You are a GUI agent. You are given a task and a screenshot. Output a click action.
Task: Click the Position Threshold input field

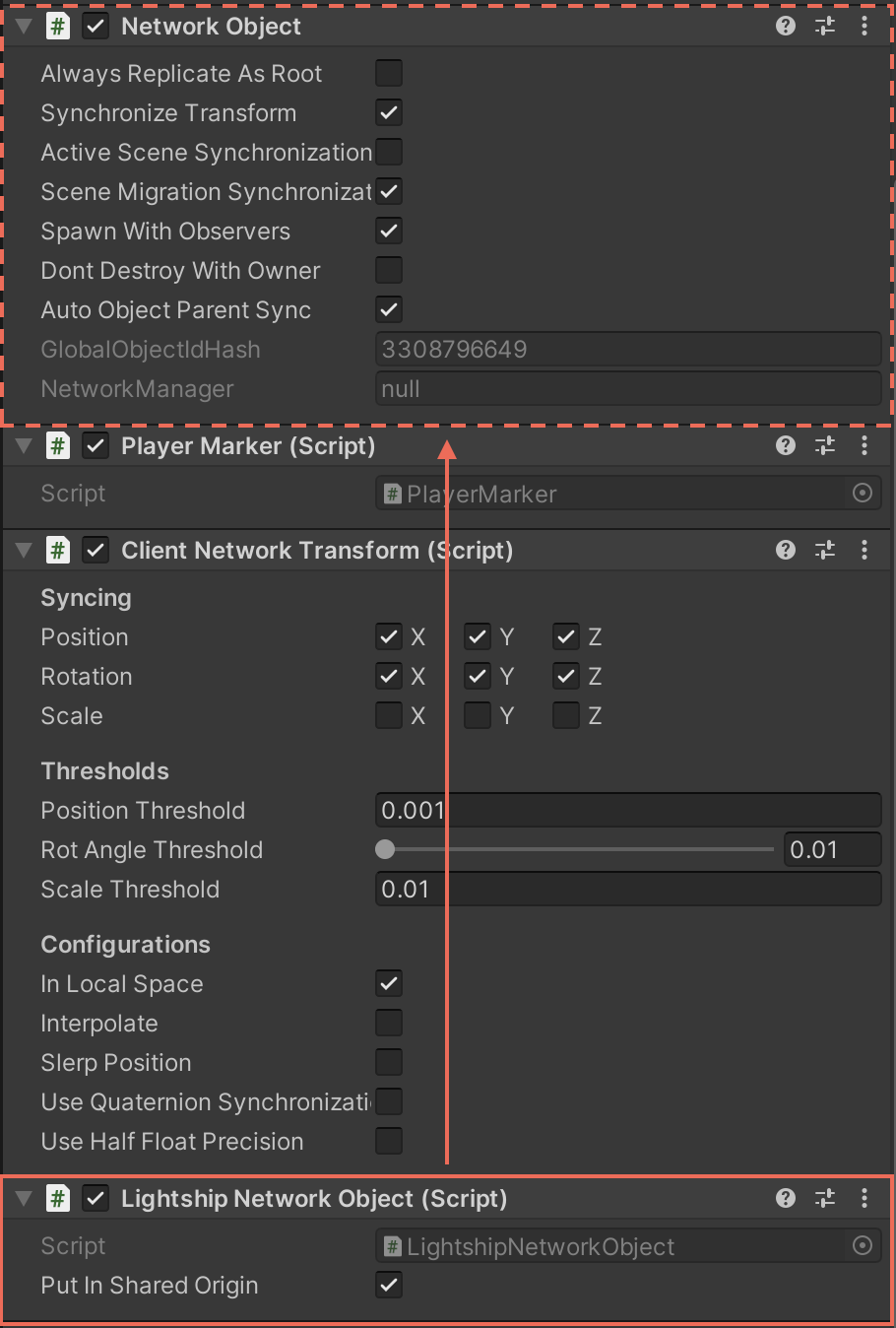(628, 811)
